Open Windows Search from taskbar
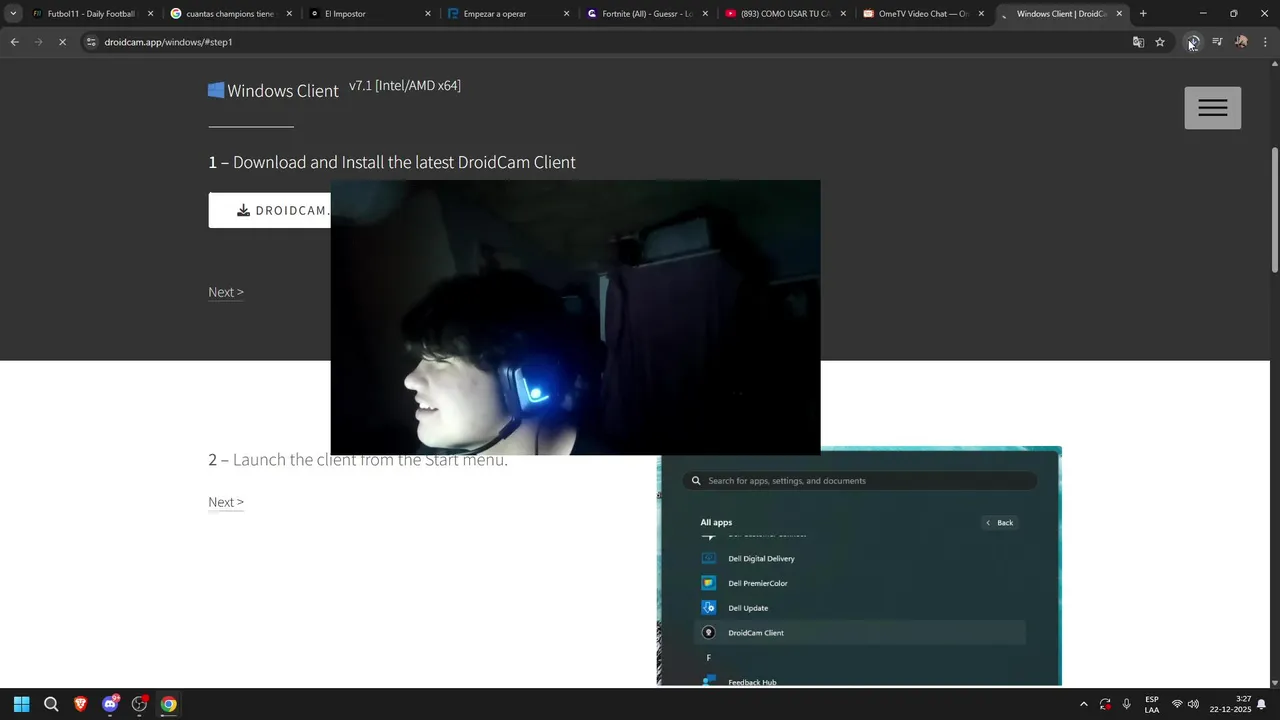1280x720 pixels. (x=51, y=704)
